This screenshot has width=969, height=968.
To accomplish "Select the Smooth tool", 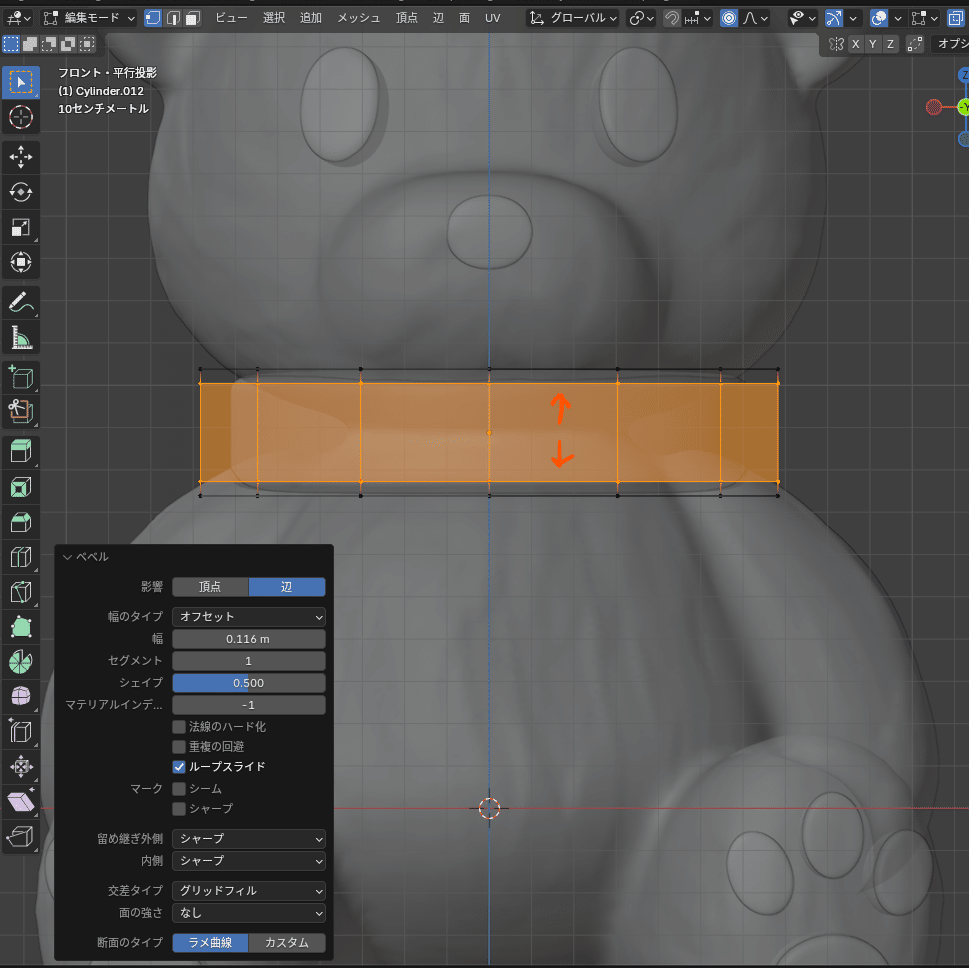I will [21, 697].
